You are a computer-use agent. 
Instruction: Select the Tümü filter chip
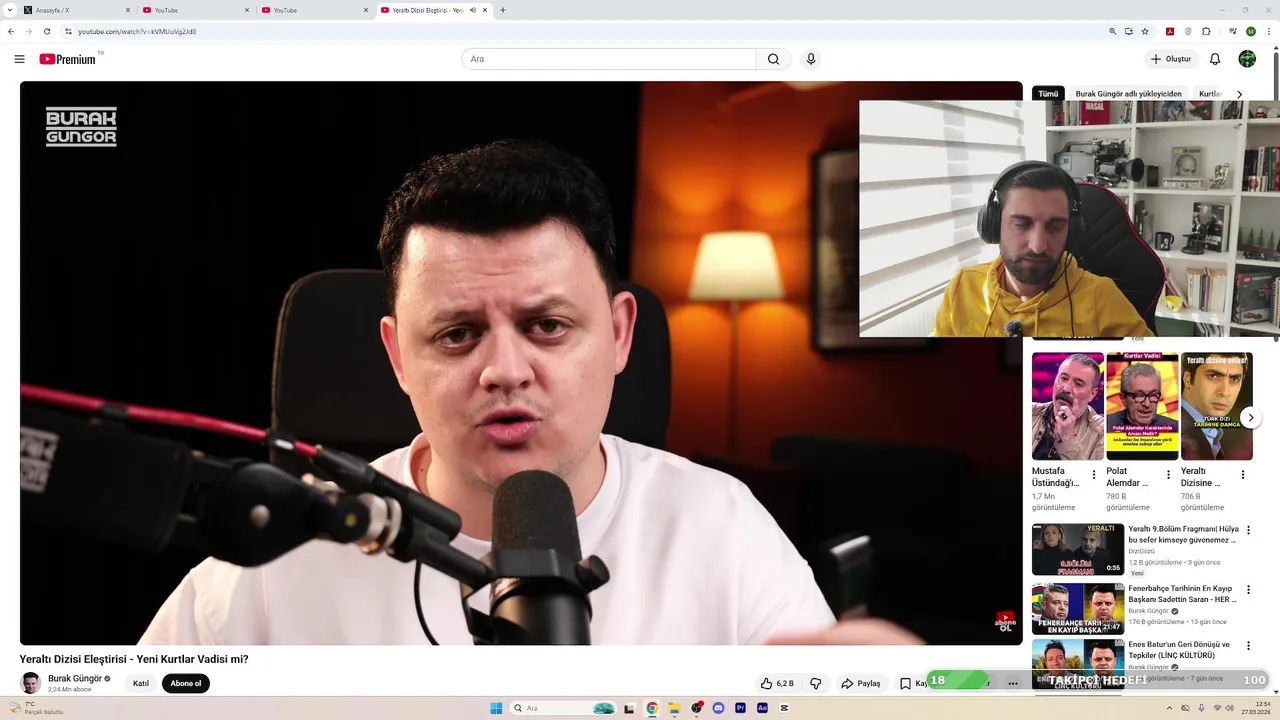pos(1048,94)
